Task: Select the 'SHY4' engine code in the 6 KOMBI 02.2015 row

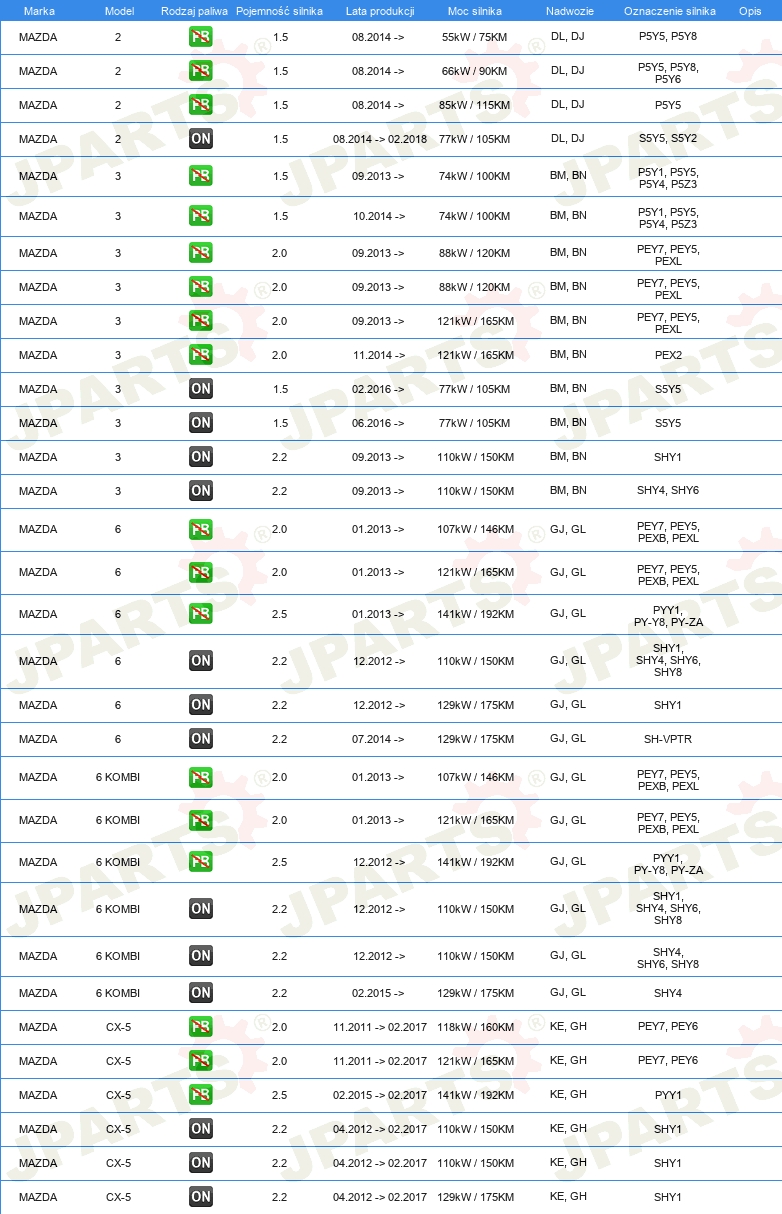Action: 668,993
